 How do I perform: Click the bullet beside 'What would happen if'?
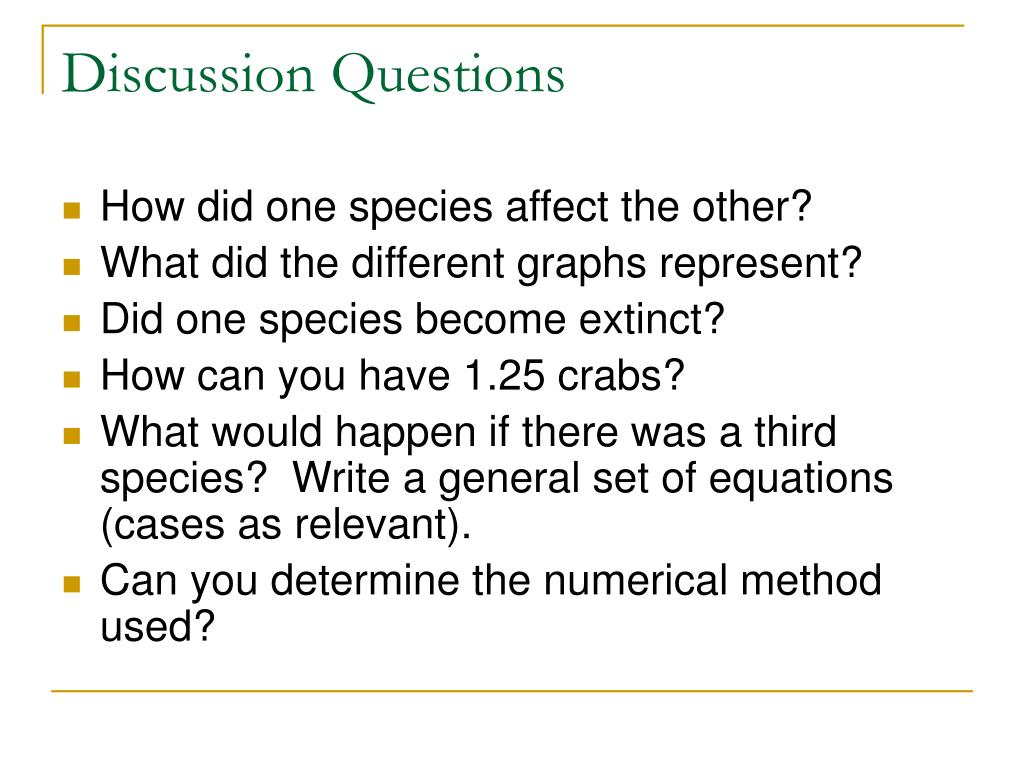point(72,435)
